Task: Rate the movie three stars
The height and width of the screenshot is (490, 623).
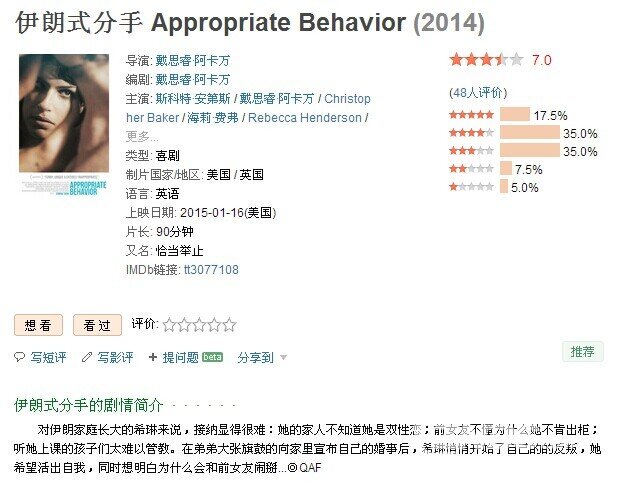Action: point(199,325)
